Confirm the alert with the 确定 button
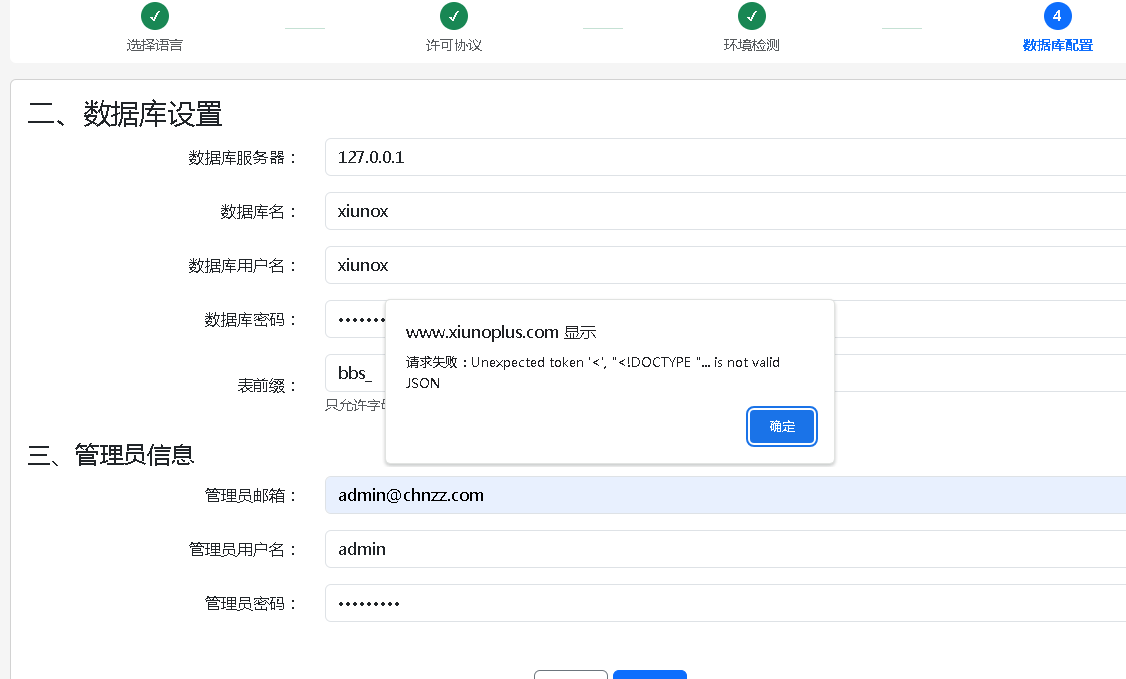This screenshot has height=679, width=1126. click(x=782, y=426)
